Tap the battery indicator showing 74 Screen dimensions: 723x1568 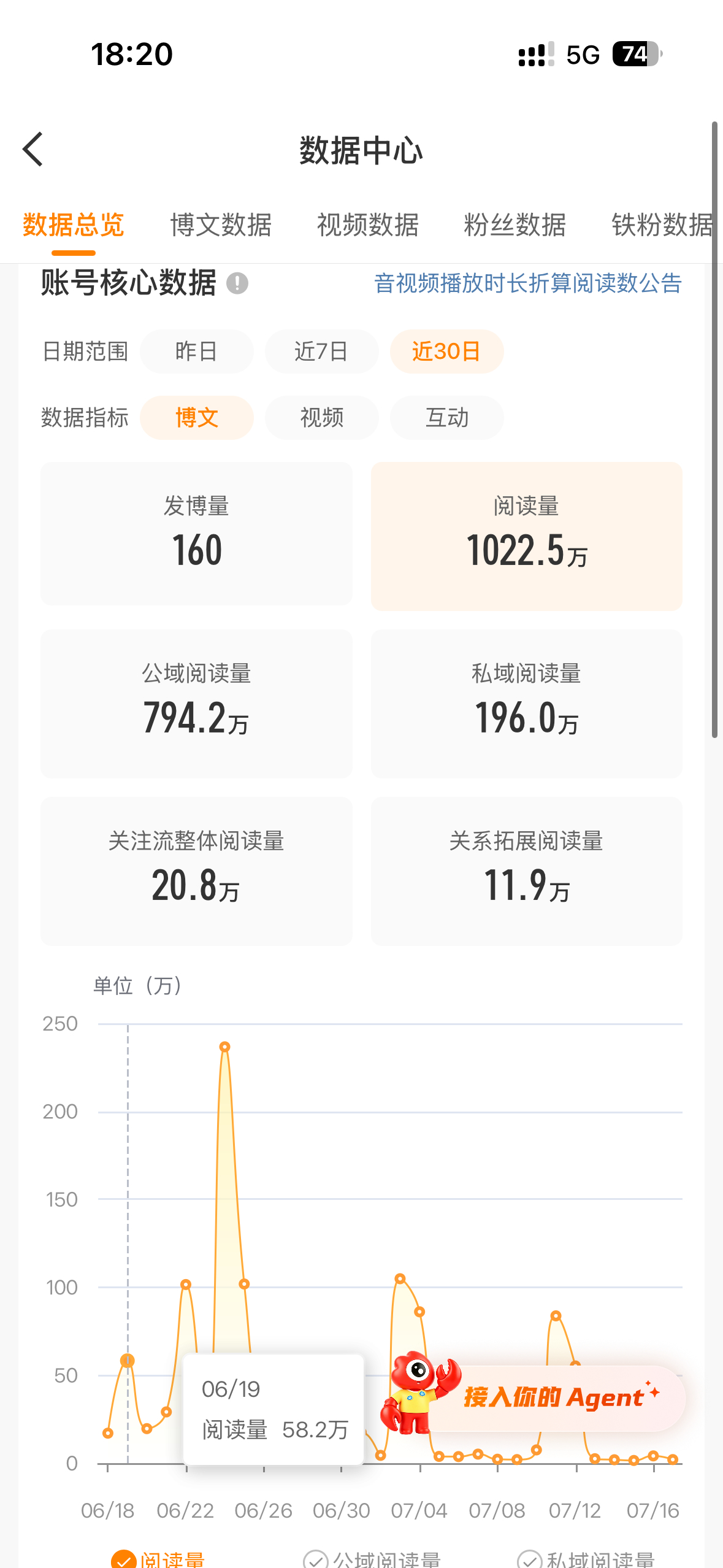pos(637,54)
